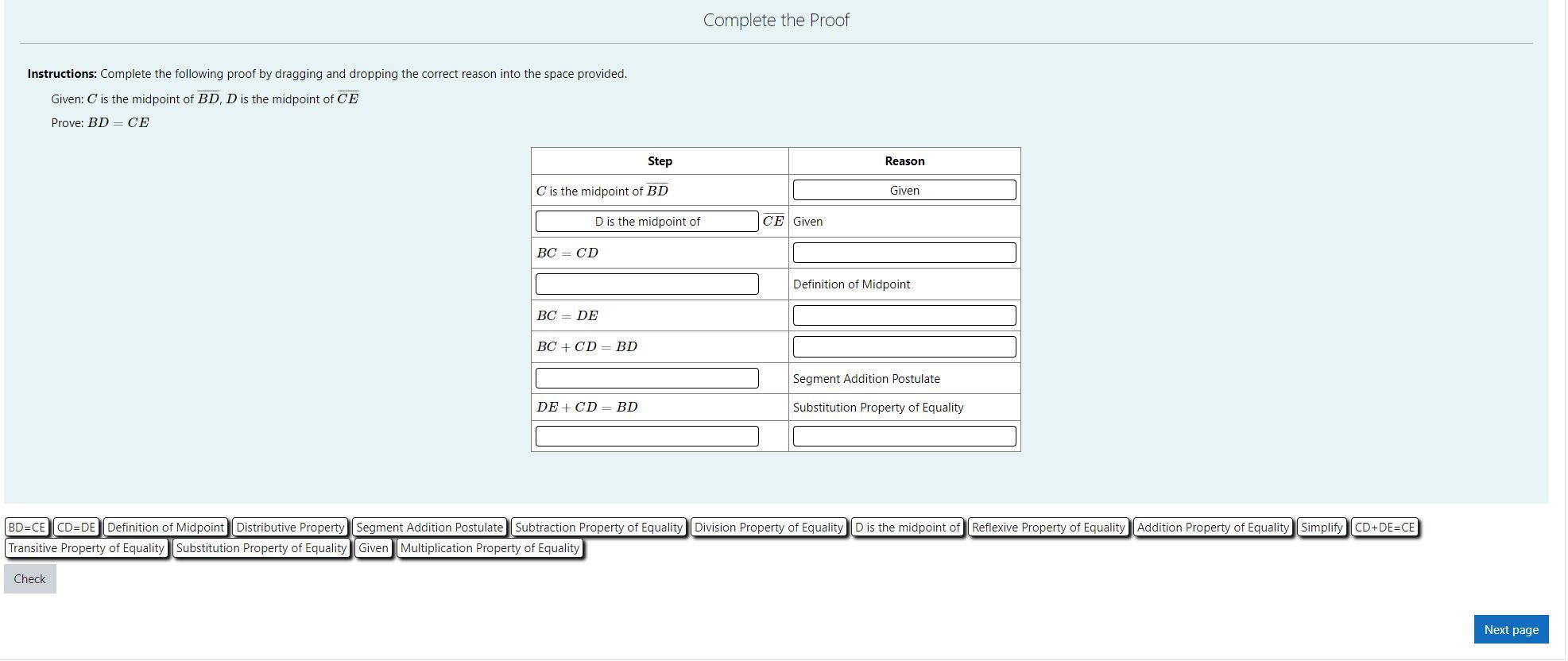1568x661 pixels.
Task: Click the Check button
Action: 30,579
